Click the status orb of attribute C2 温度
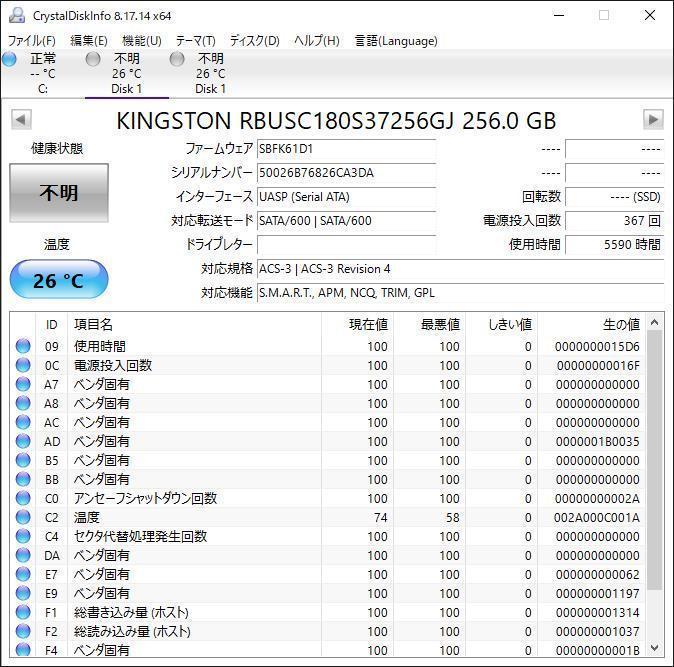This screenshot has width=674, height=667. 23,517
